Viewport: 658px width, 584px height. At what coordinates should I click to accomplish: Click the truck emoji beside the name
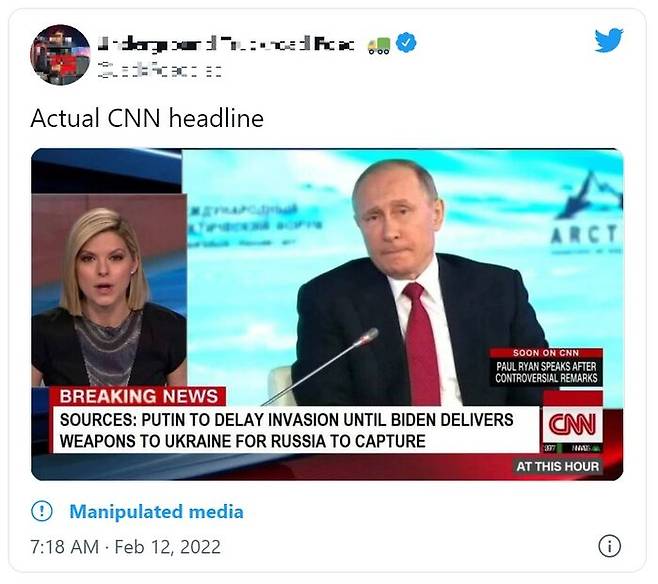coord(378,44)
